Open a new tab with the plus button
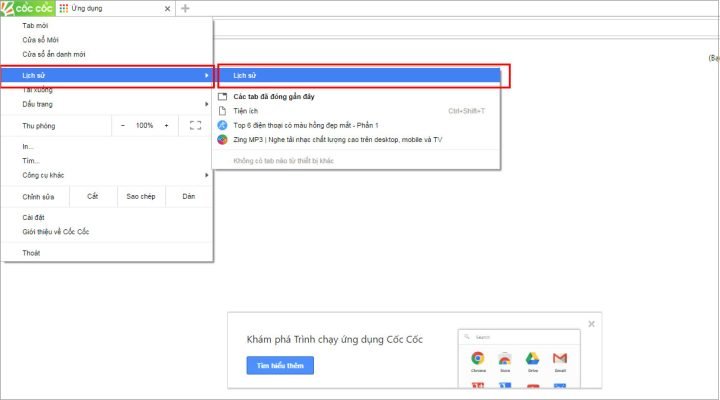 (x=185, y=8)
